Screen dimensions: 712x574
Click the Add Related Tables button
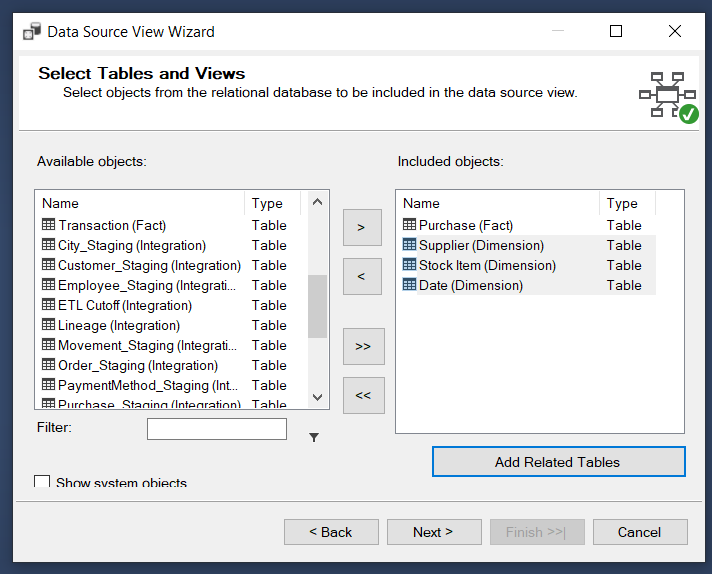[558, 462]
